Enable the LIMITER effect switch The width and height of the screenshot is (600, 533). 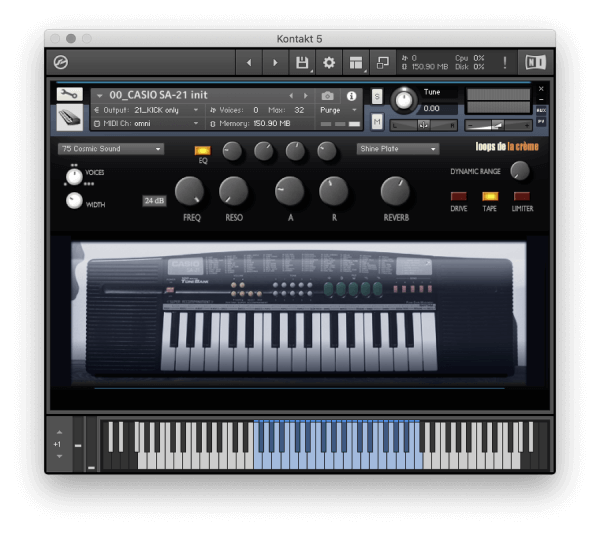click(x=521, y=196)
